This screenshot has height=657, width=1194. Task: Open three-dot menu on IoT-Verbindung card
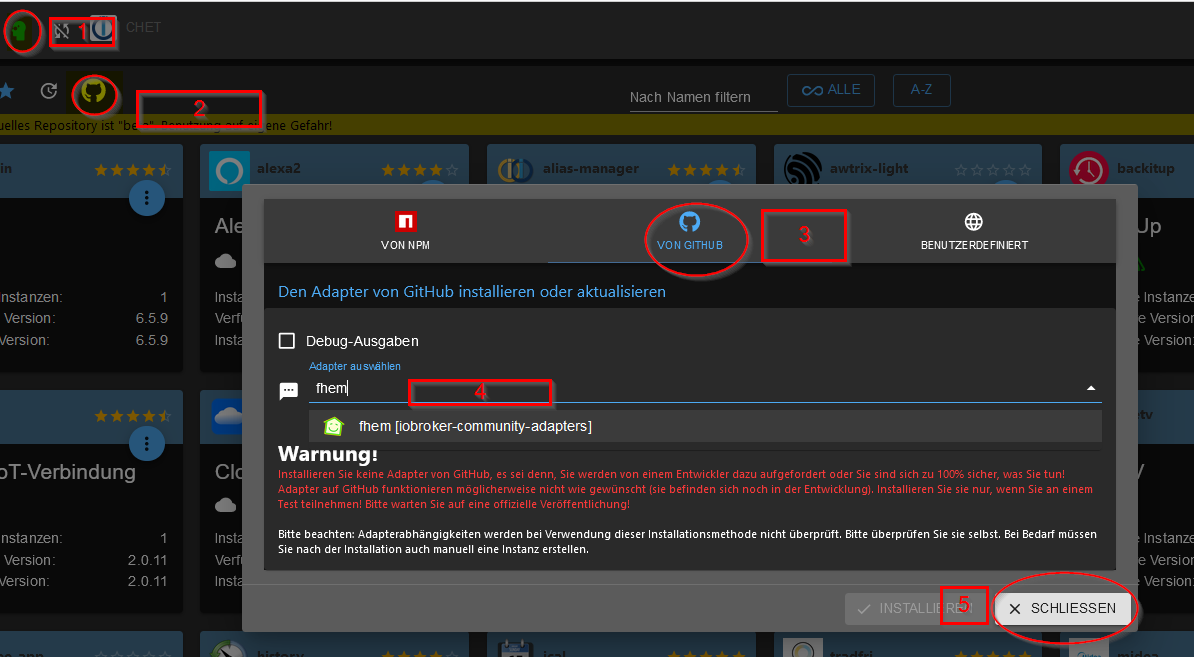(x=146, y=443)
